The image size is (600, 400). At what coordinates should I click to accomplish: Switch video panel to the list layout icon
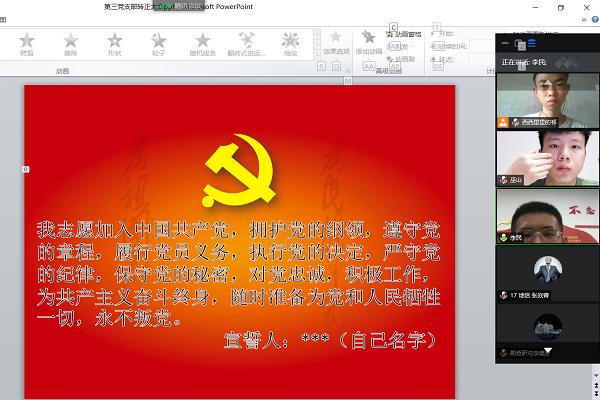pyautogui.click(x=531, y=44)
